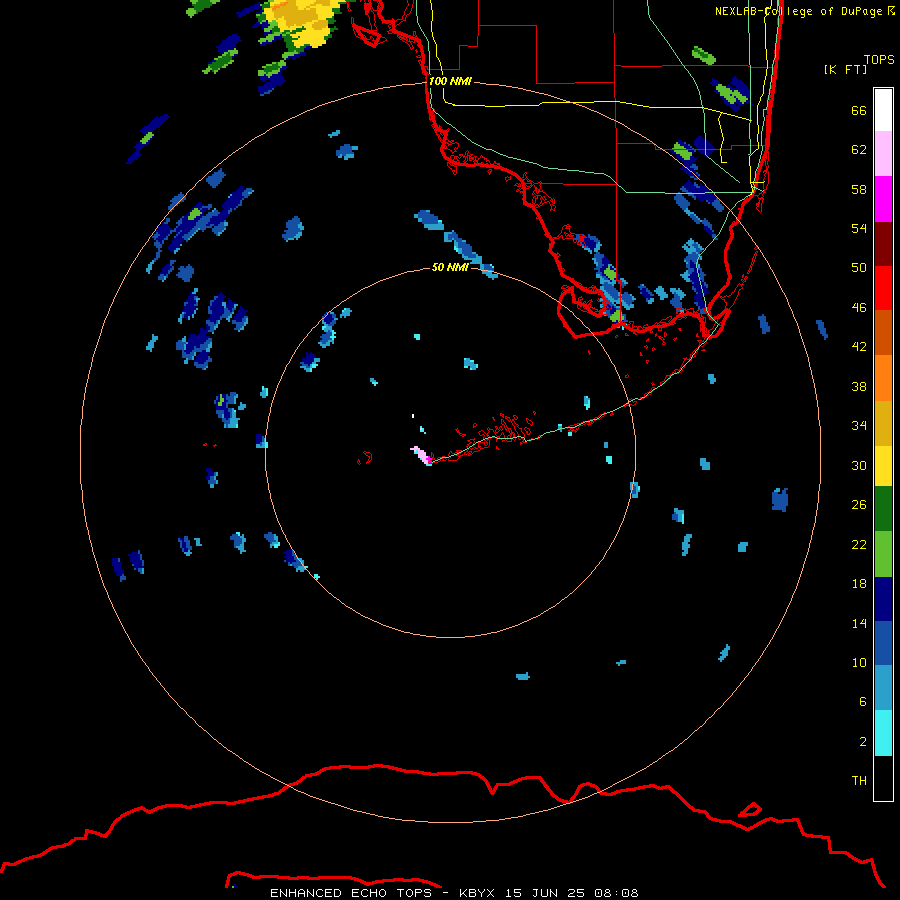The image size is (900, 900).
Task: Click the orange 38 kft legend swatch
Action: click(x=883, y=378)
